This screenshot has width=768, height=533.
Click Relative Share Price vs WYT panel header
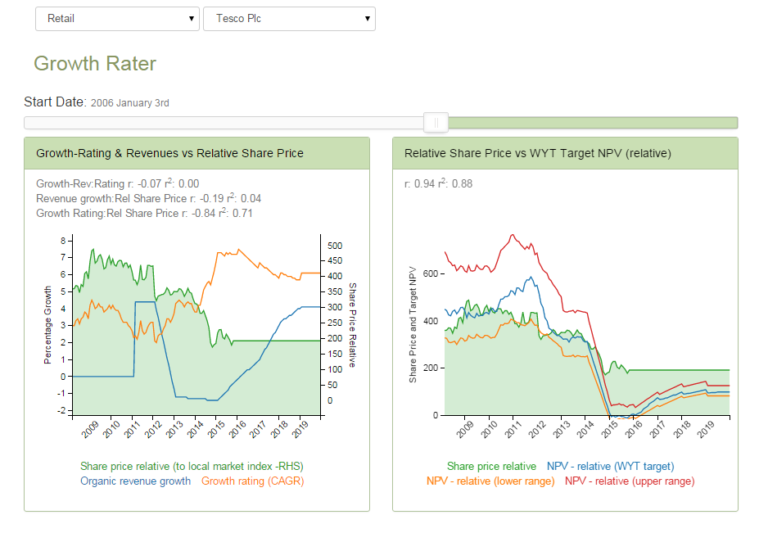click(x=537, y=153)
